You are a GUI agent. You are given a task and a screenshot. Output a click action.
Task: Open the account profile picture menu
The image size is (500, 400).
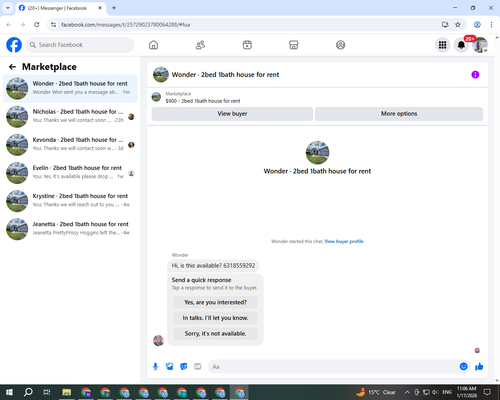coord(480,45)
